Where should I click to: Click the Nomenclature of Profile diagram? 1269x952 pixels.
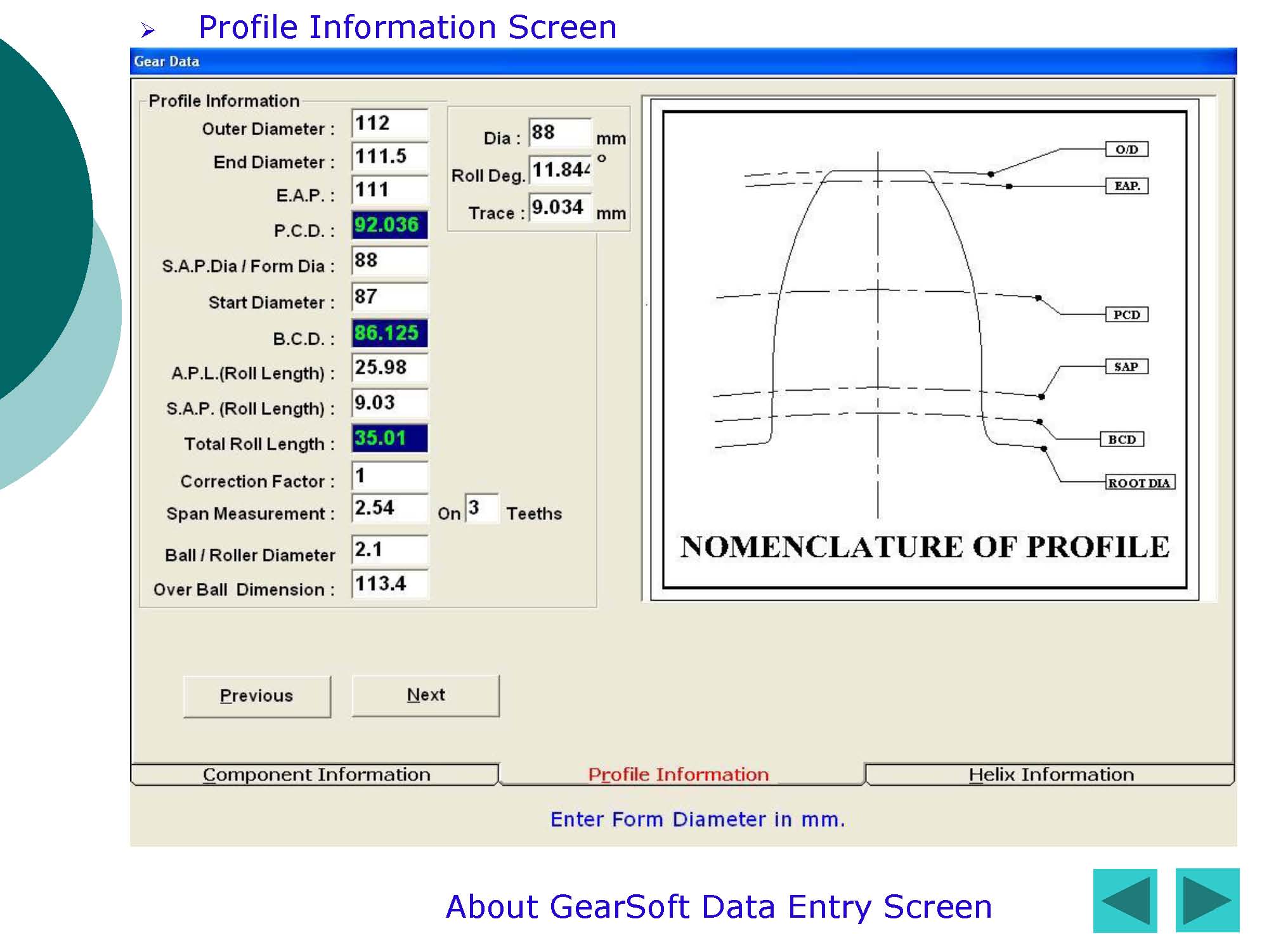[x=925, y=349]
